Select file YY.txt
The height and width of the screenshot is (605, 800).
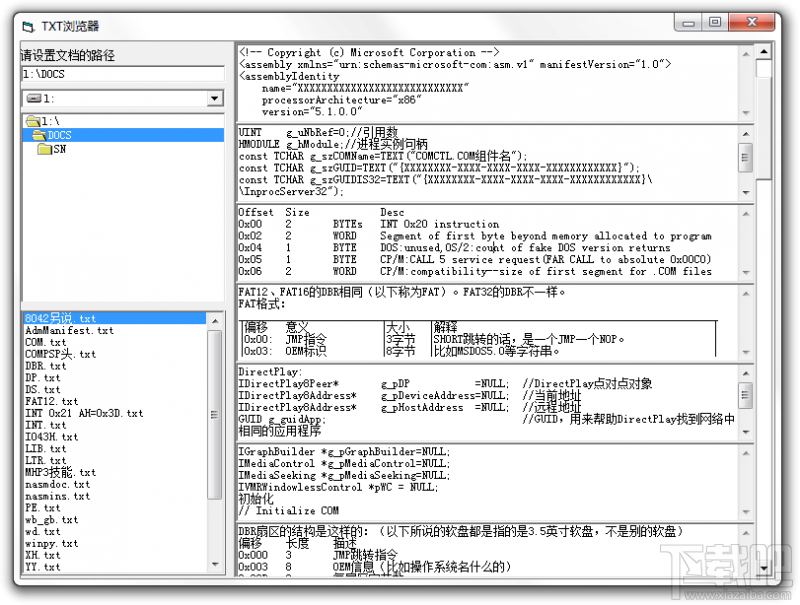coord(43,567)
